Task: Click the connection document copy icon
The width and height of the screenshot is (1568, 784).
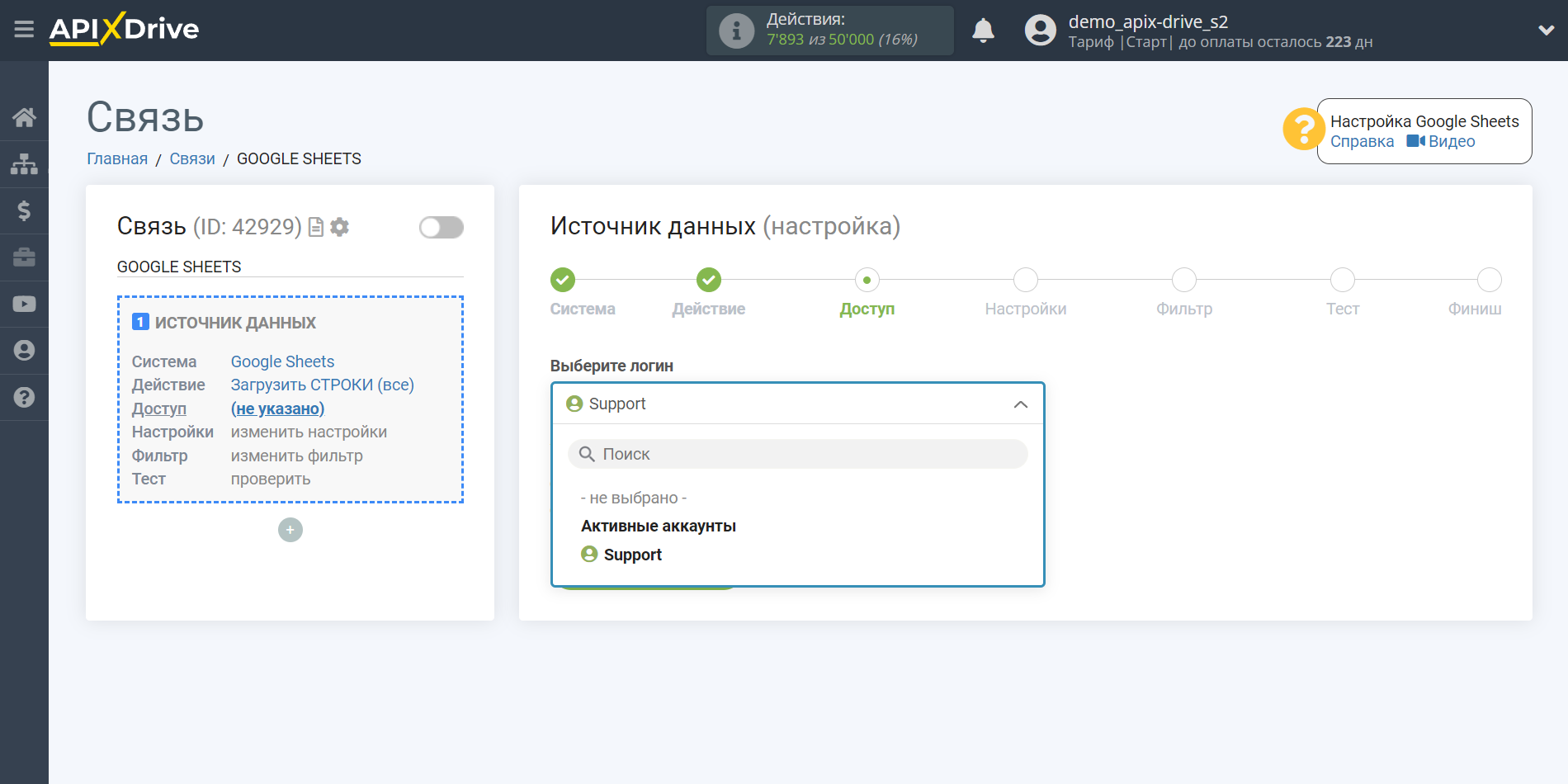Action: 315,227
